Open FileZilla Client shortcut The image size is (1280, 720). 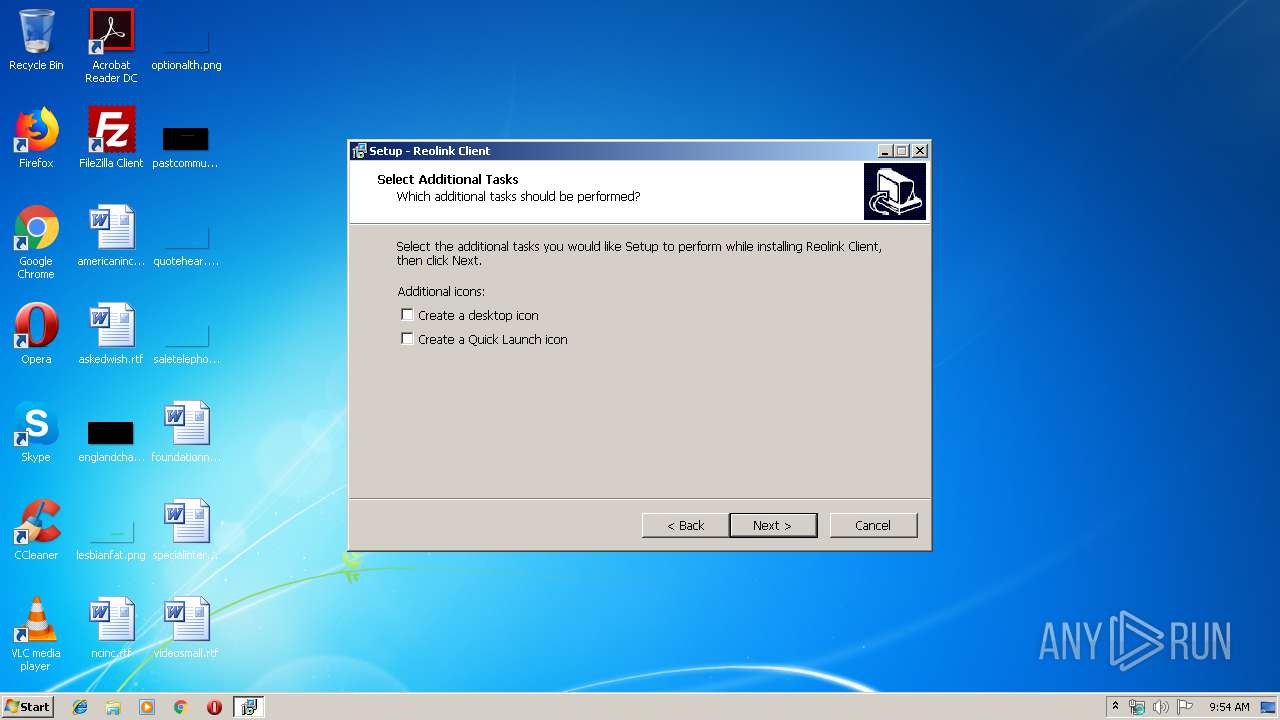(x=111, y=138)
